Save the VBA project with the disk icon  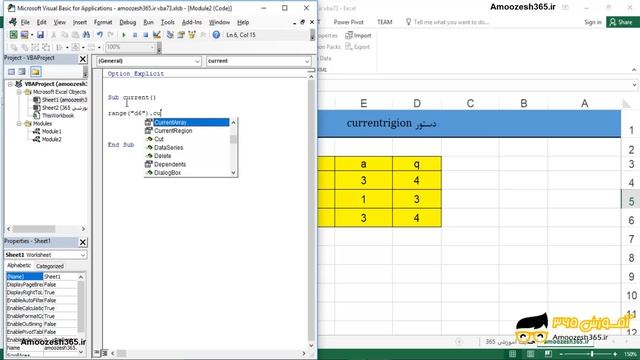[x=40, y=35]
